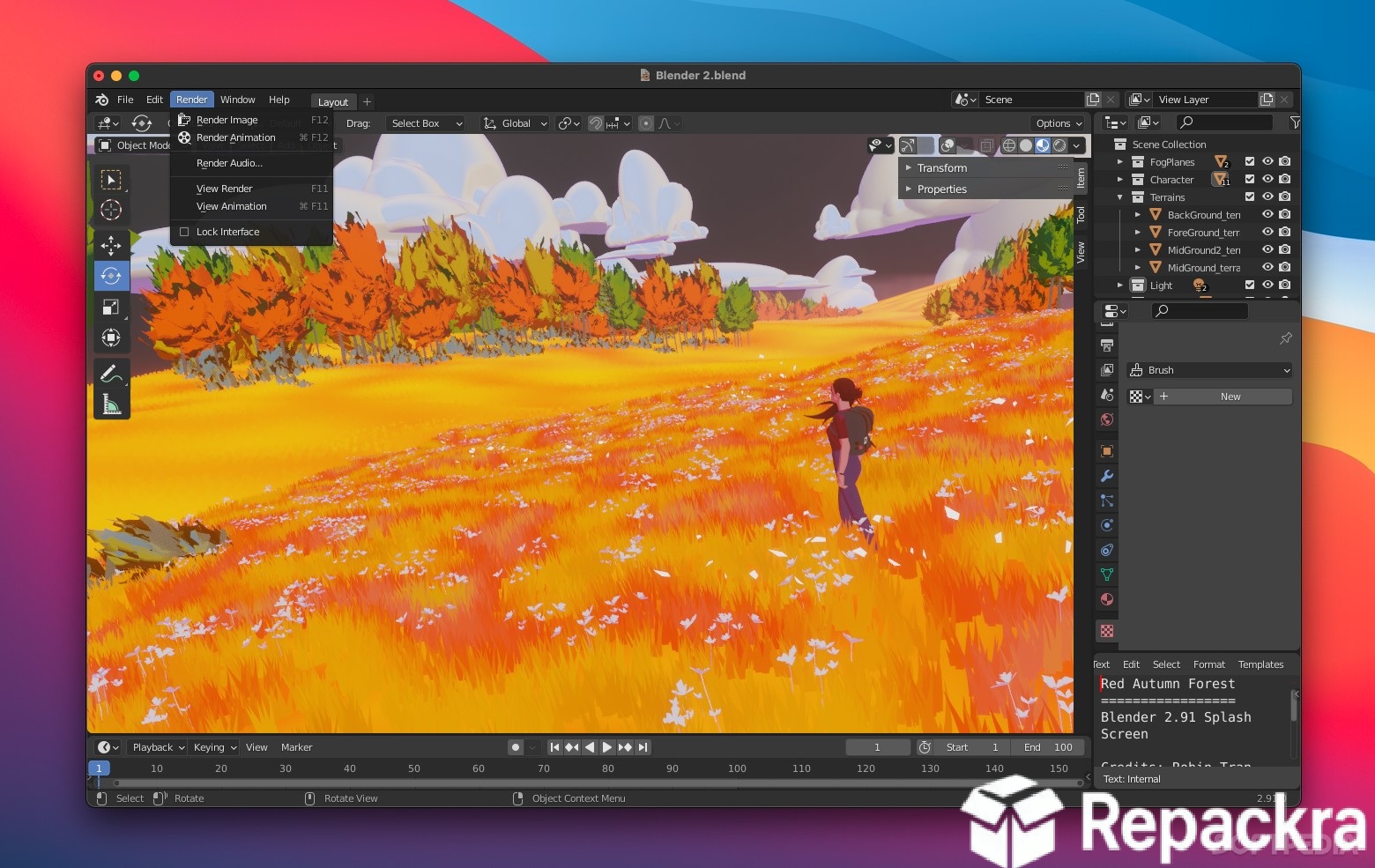This screenshot has width=1375, height=868.
Task: Play the animation forward
Action: [607, 747]
